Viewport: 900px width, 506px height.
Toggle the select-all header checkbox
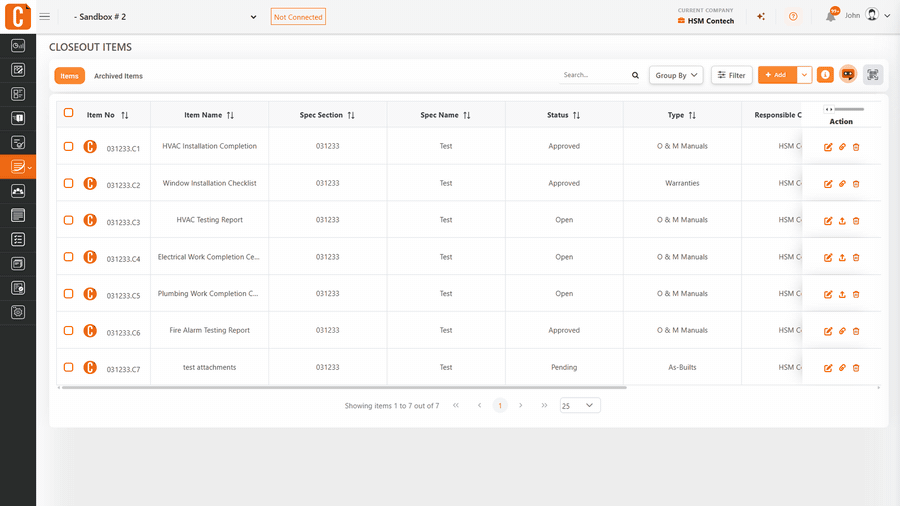pos(68,112)
